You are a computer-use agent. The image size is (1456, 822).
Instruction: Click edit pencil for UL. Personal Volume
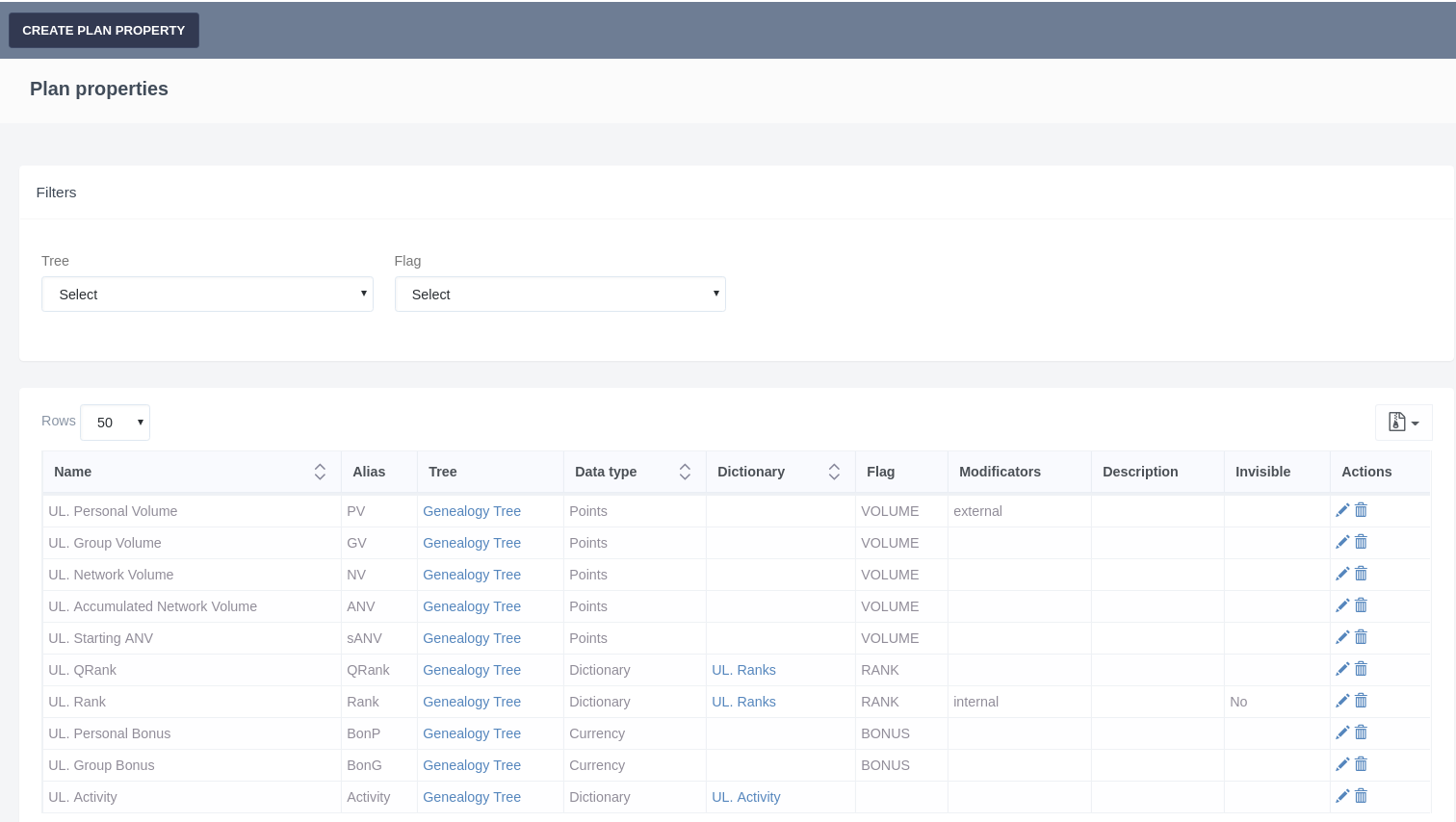1342,510
